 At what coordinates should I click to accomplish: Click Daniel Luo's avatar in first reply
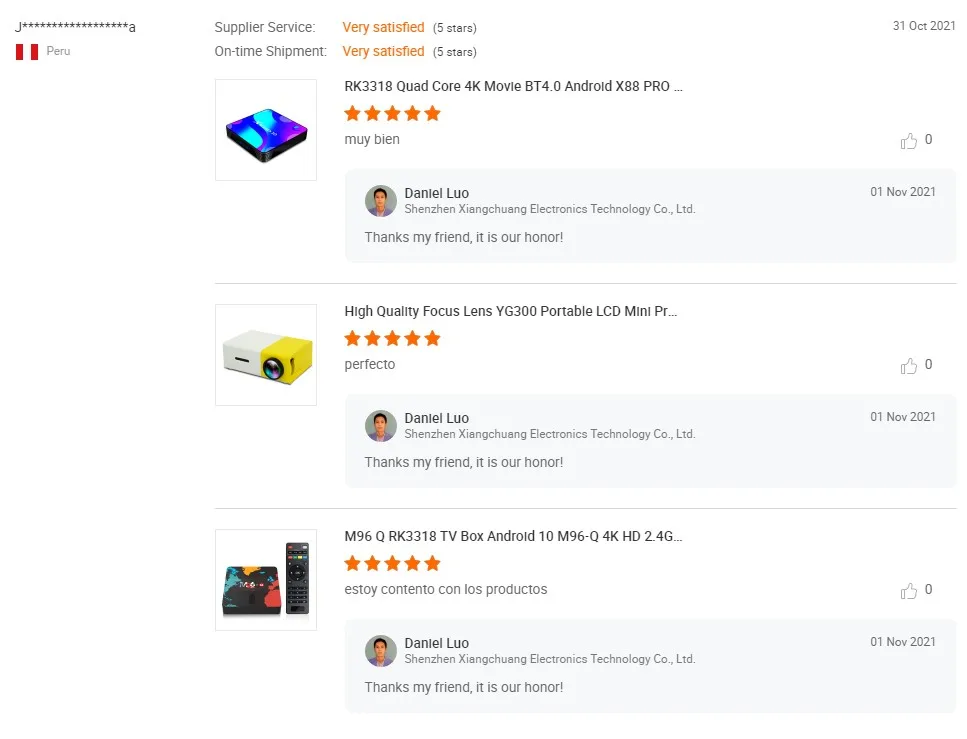(x=381, y=201)
